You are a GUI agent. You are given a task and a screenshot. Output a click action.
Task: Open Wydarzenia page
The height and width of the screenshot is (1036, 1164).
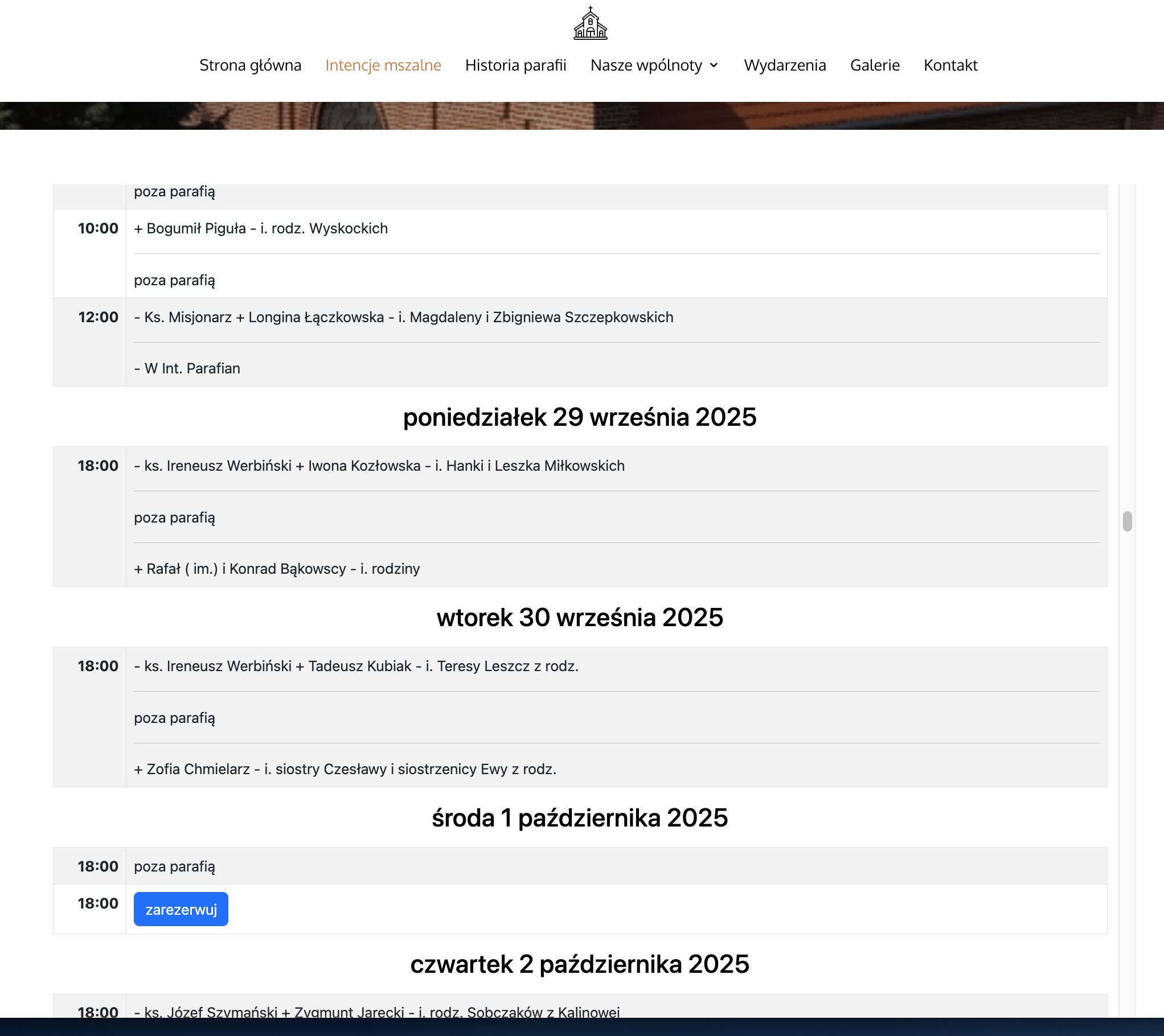tap(785, 65)
